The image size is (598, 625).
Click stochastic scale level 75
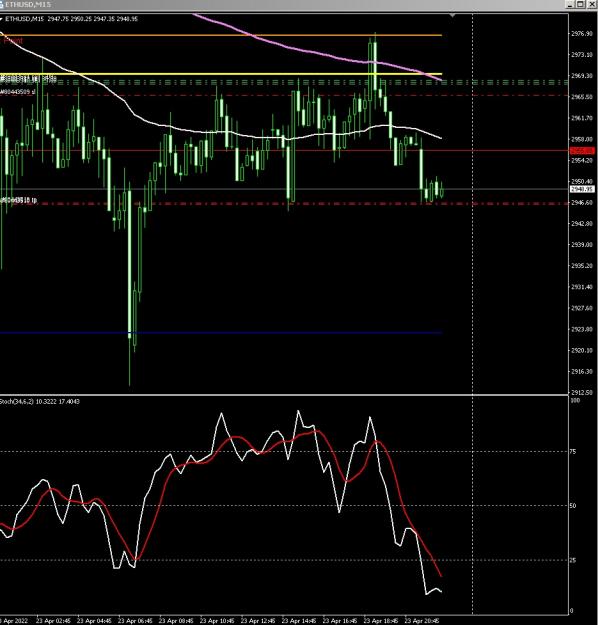click(x=573, y=452)
